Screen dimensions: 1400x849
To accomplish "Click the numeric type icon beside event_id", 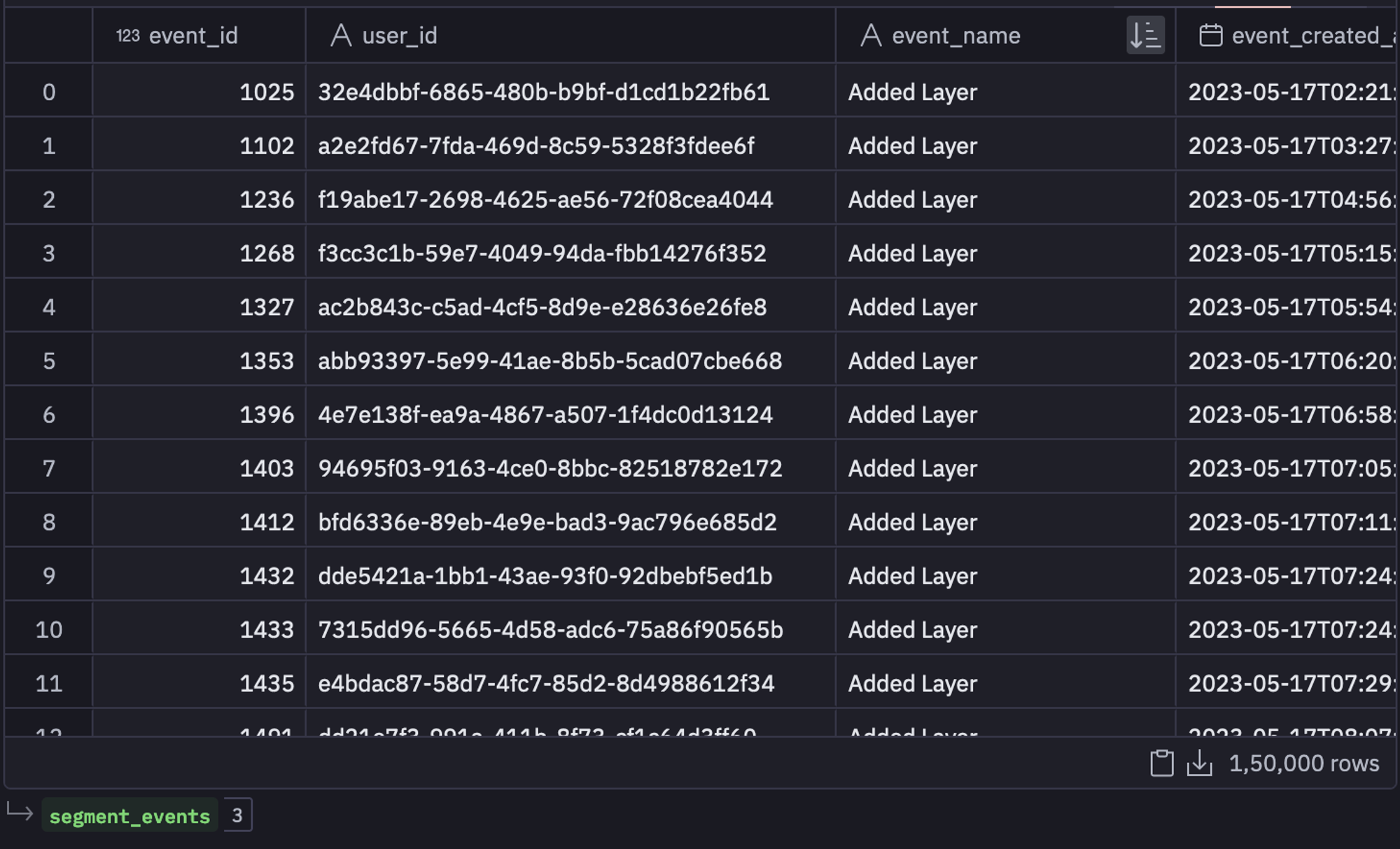I will click(128, 35).
